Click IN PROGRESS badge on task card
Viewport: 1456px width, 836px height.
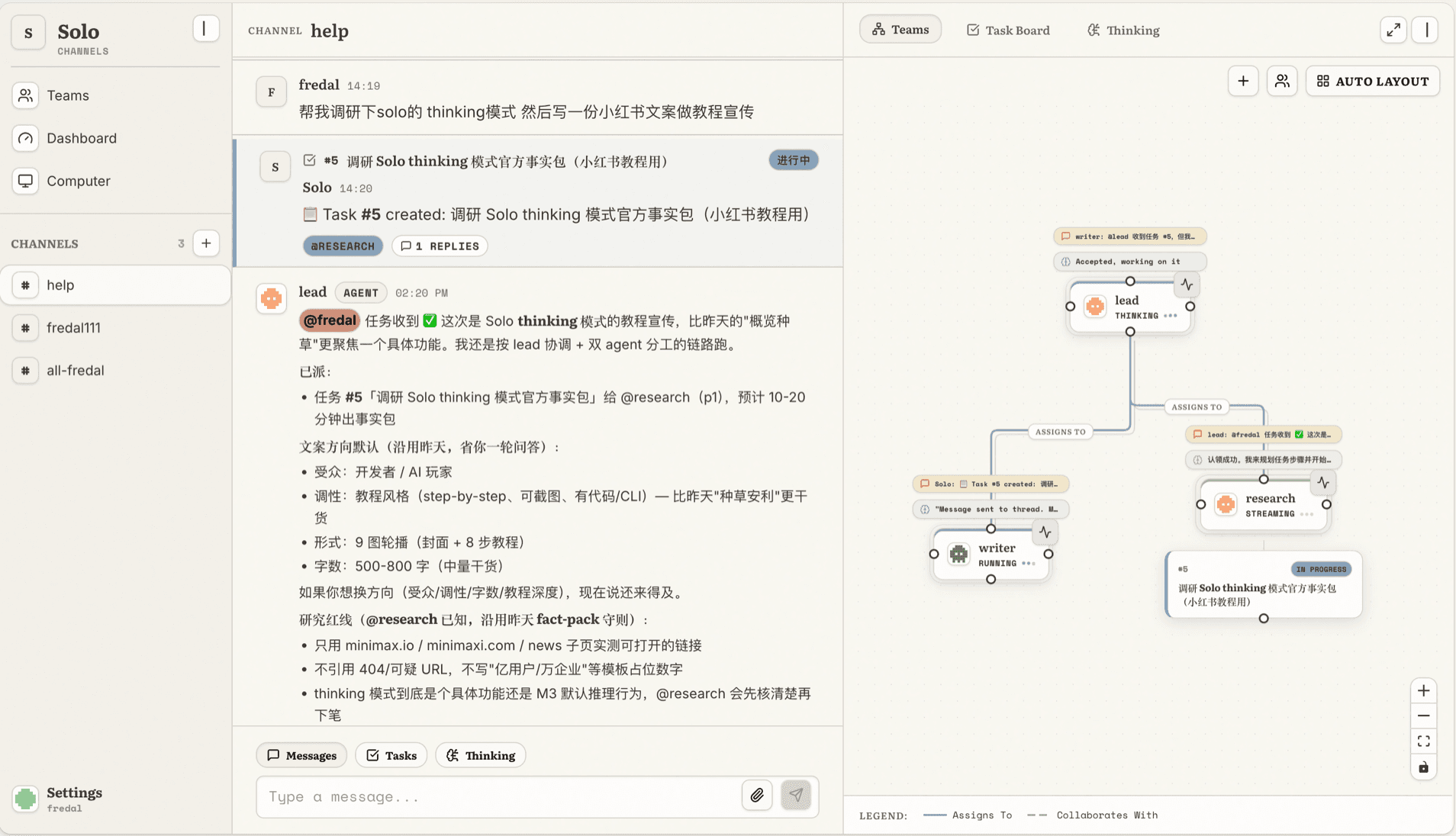tap(1321, 569)
